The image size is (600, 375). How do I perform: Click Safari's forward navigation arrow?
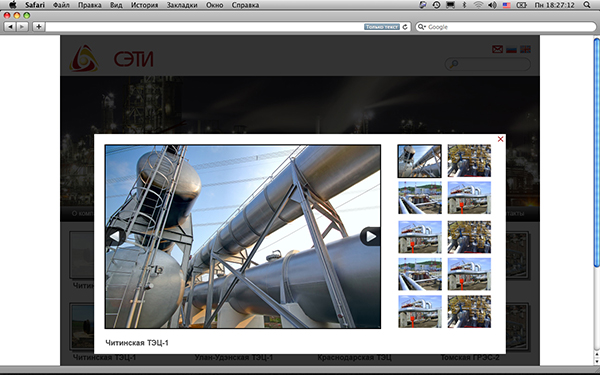pos(22,27)
